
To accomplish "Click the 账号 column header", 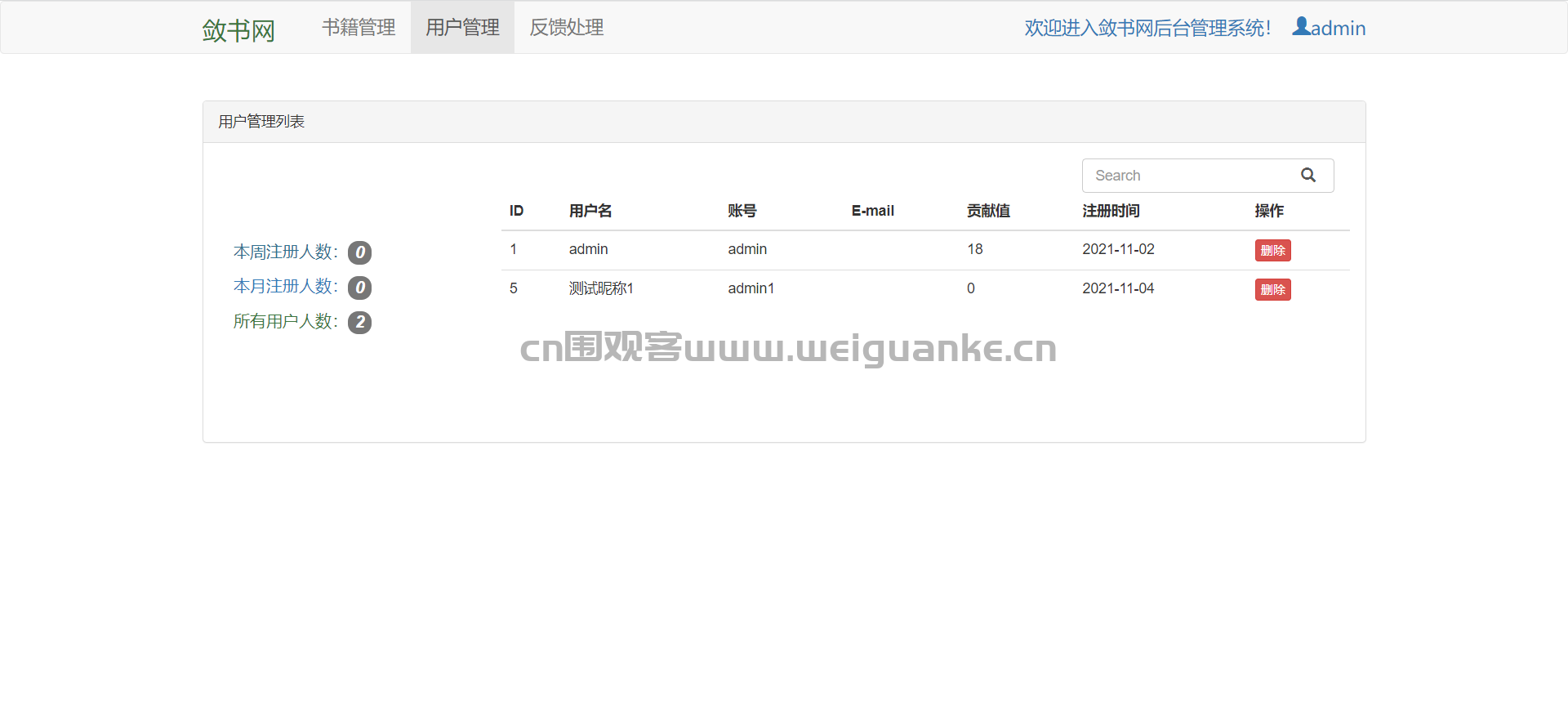I will (x=742, y=211).
